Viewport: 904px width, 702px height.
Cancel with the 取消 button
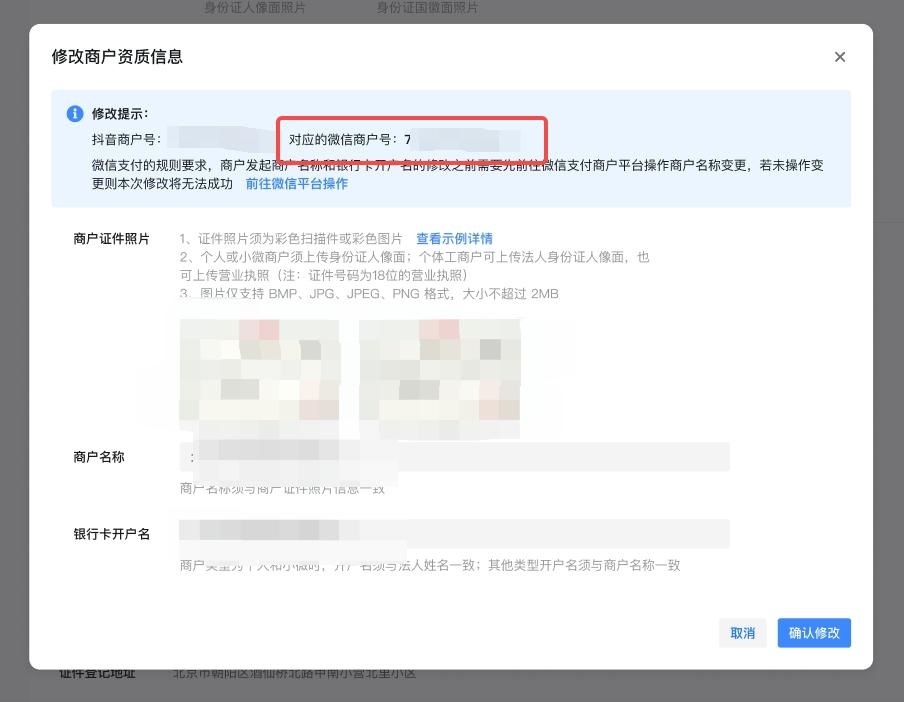[743, 633]
